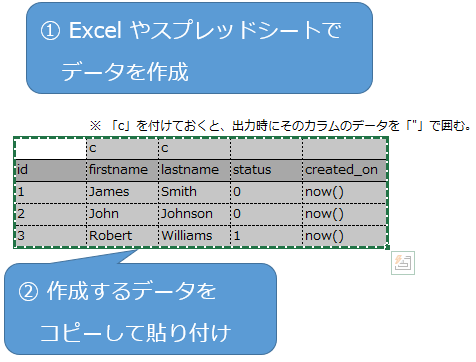This screenshot has height=362, width=476.
Task: Click the status 1 cell in Robert row
Action: pyautogui.click(x=266, y=236)
